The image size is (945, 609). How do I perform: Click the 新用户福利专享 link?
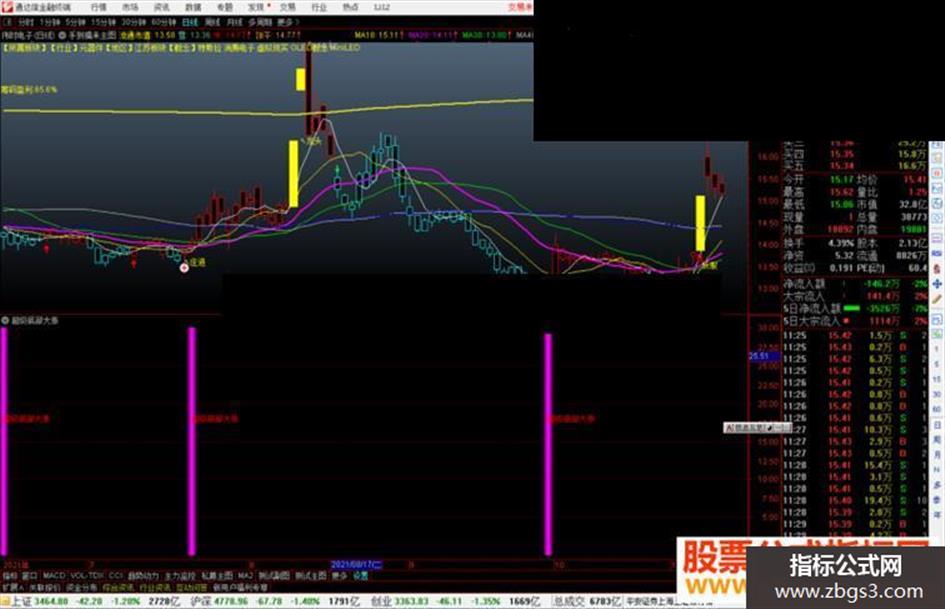(240, 587)
